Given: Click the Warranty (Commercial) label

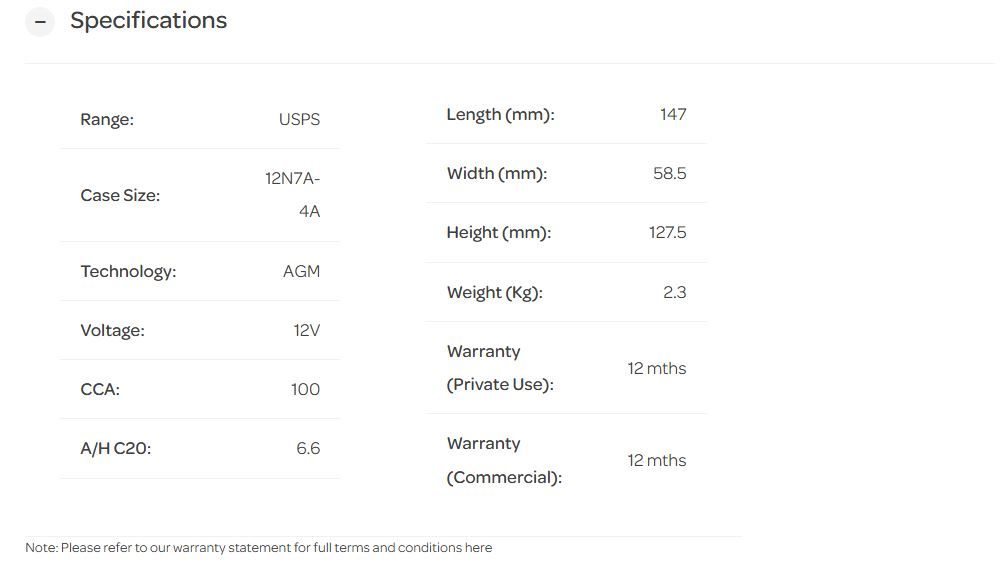Looking at the screenshot, I should point(504,460).
